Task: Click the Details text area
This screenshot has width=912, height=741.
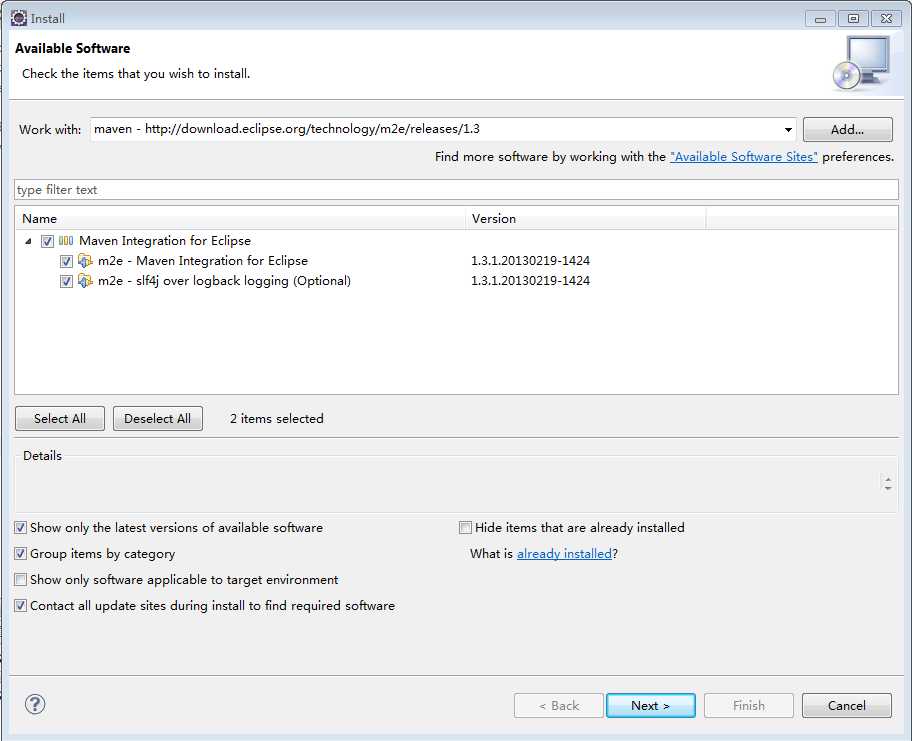Action: tap(448, 486)
